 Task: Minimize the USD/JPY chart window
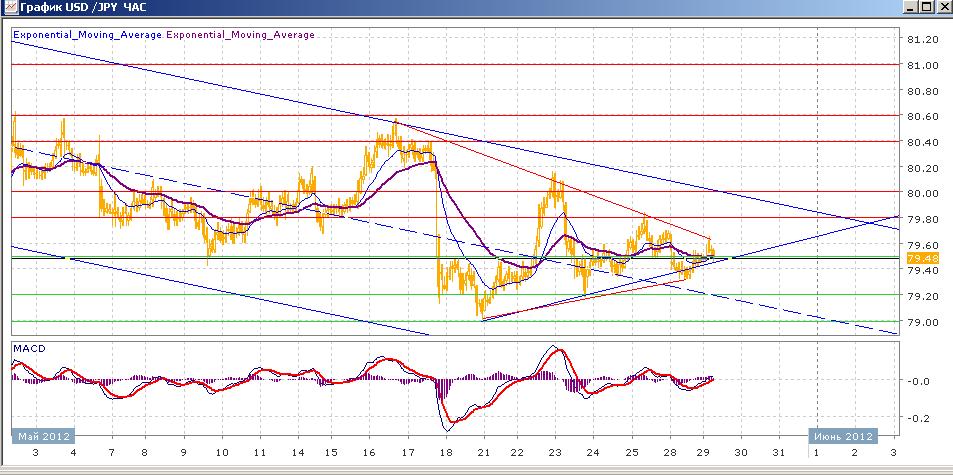[x=907, y=8]
